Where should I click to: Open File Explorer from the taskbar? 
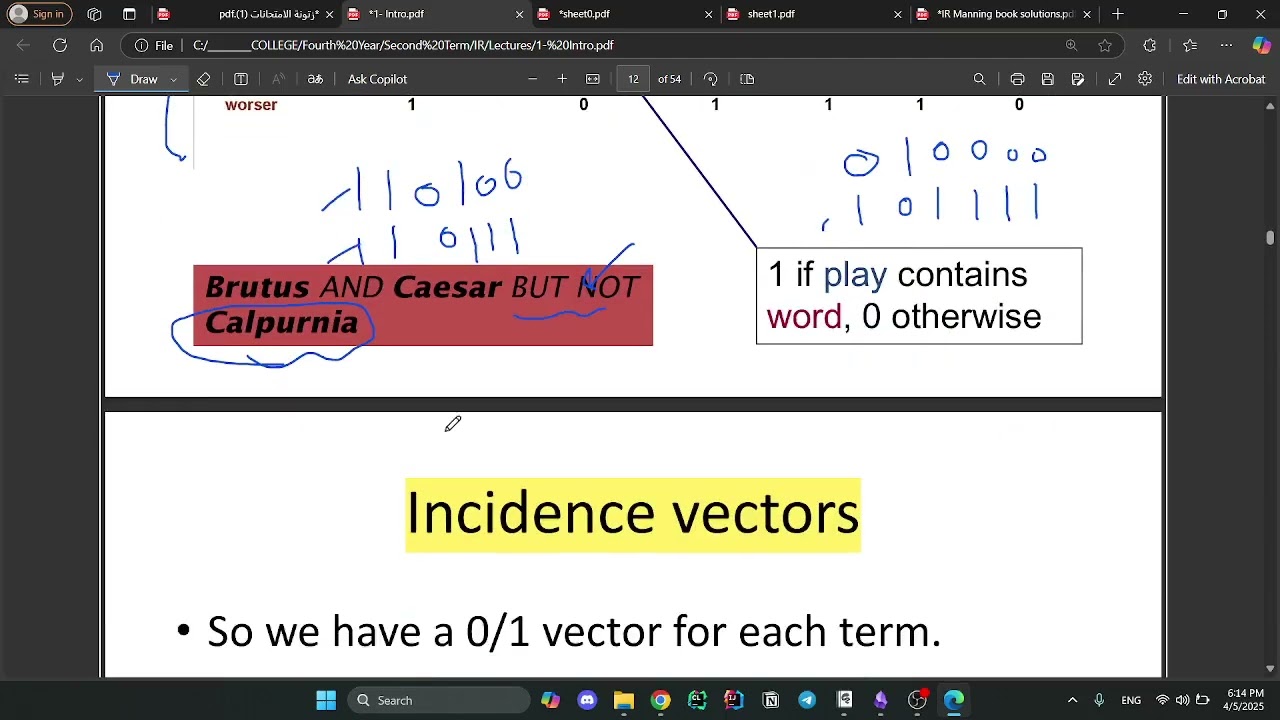point(624,700)
